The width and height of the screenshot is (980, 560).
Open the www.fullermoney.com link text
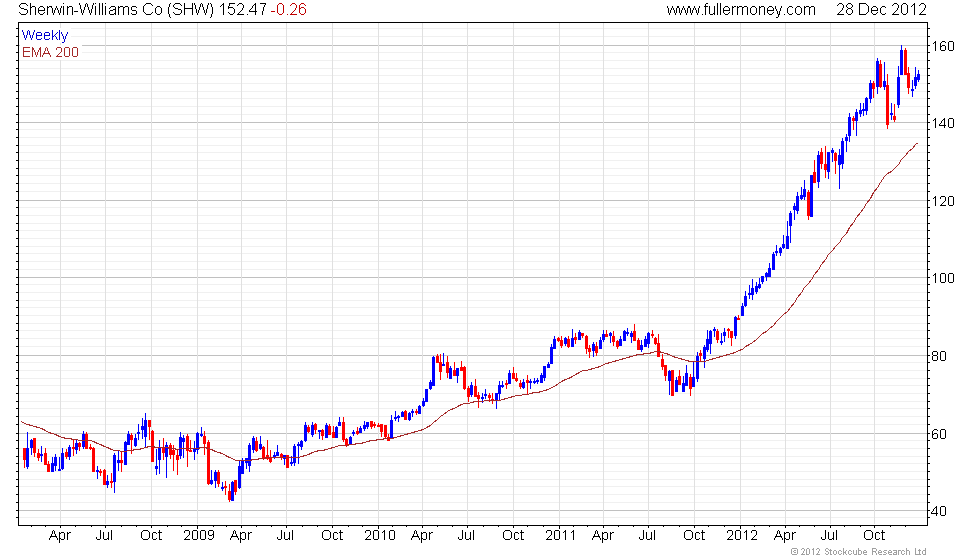pos(741,9)
